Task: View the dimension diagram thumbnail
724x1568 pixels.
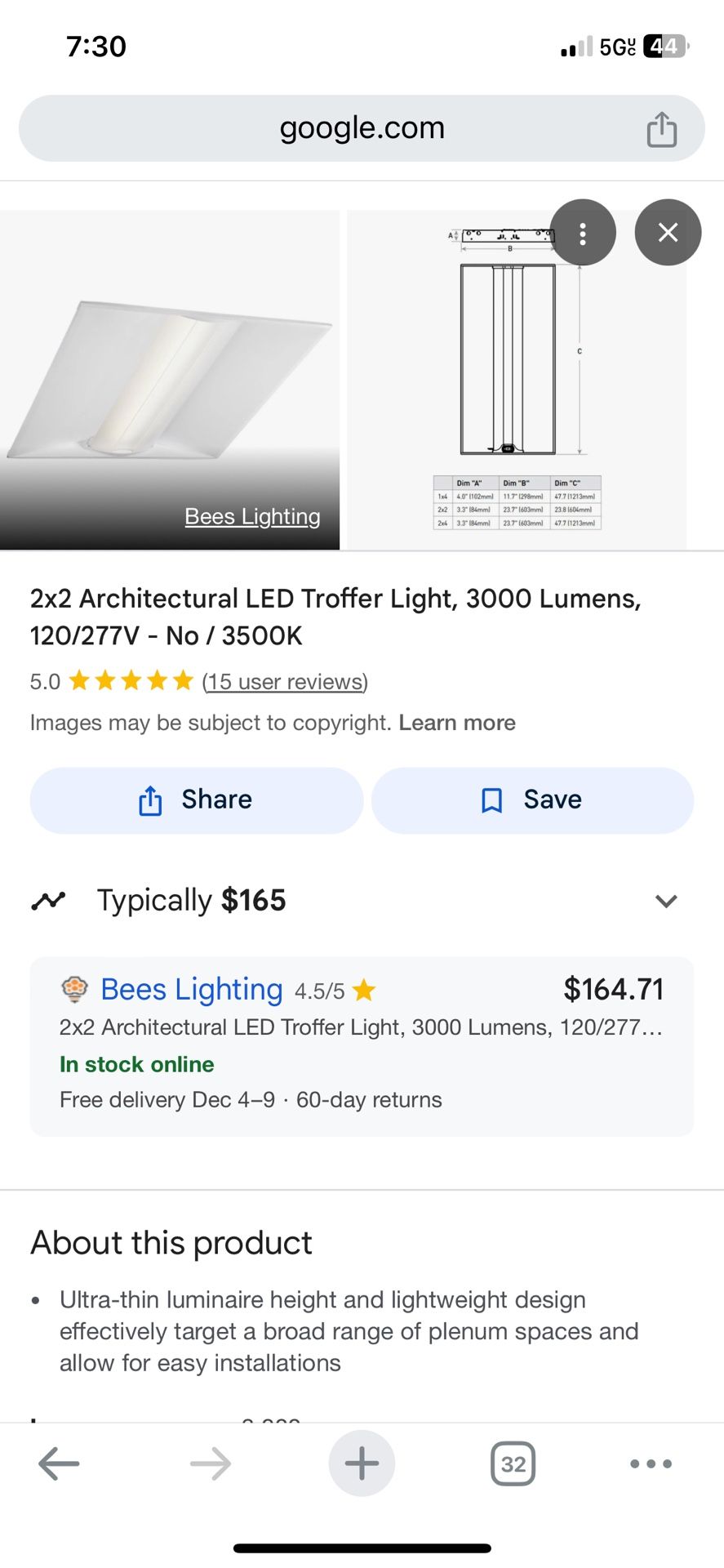Action: (x=517, y=380)
